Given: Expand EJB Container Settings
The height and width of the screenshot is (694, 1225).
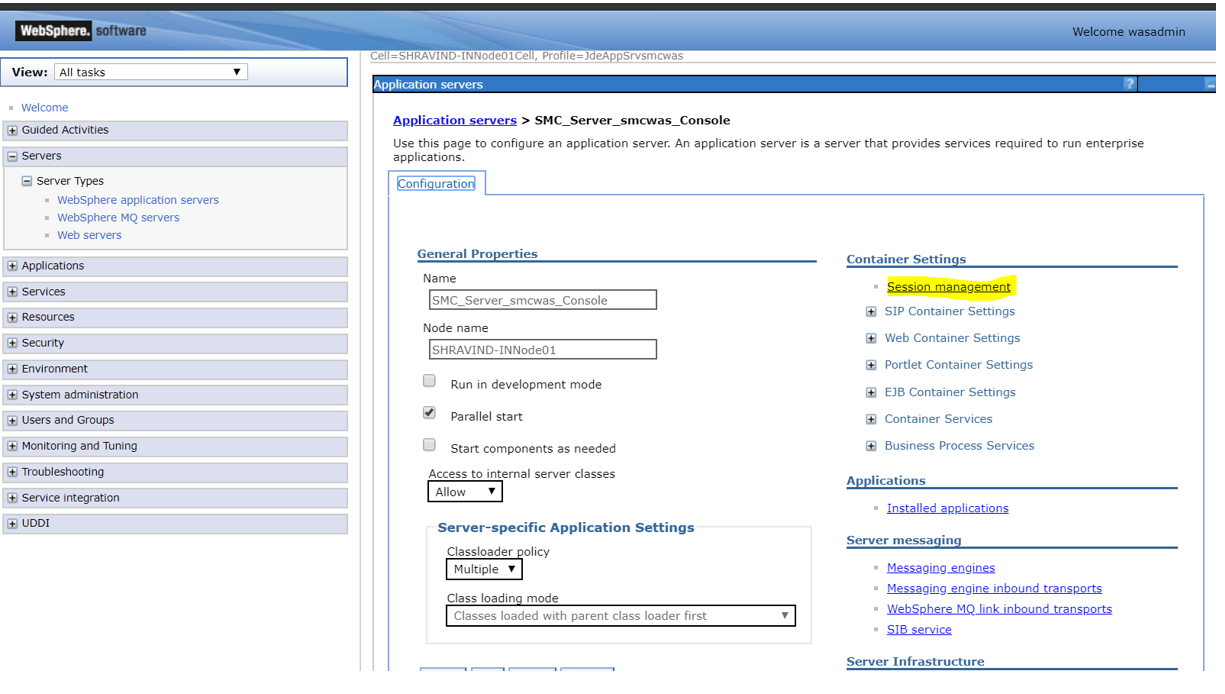Looking at the screenshot, I should pos(871,393).
